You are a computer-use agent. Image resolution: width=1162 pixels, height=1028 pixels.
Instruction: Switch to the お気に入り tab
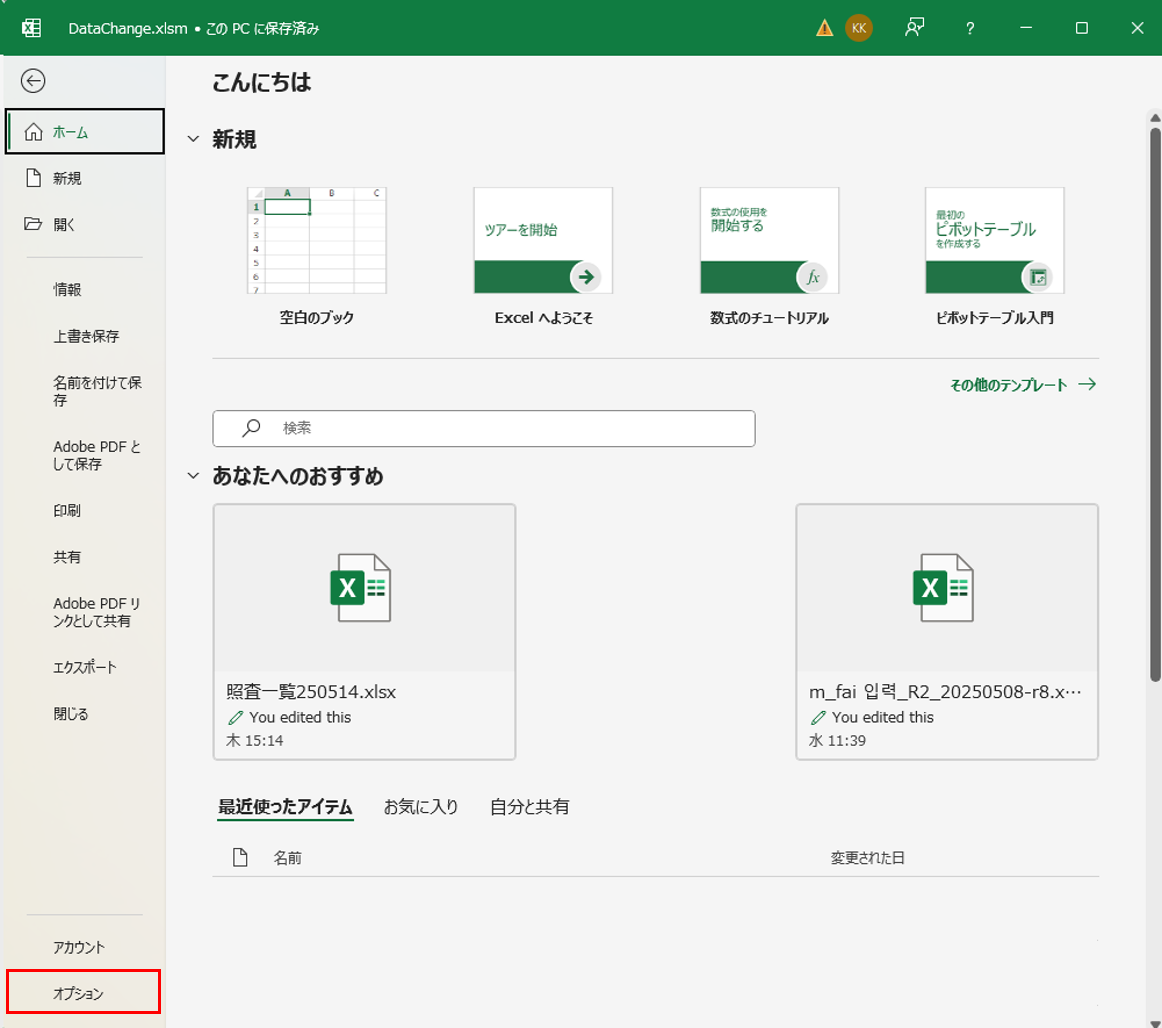pos(421,806)
